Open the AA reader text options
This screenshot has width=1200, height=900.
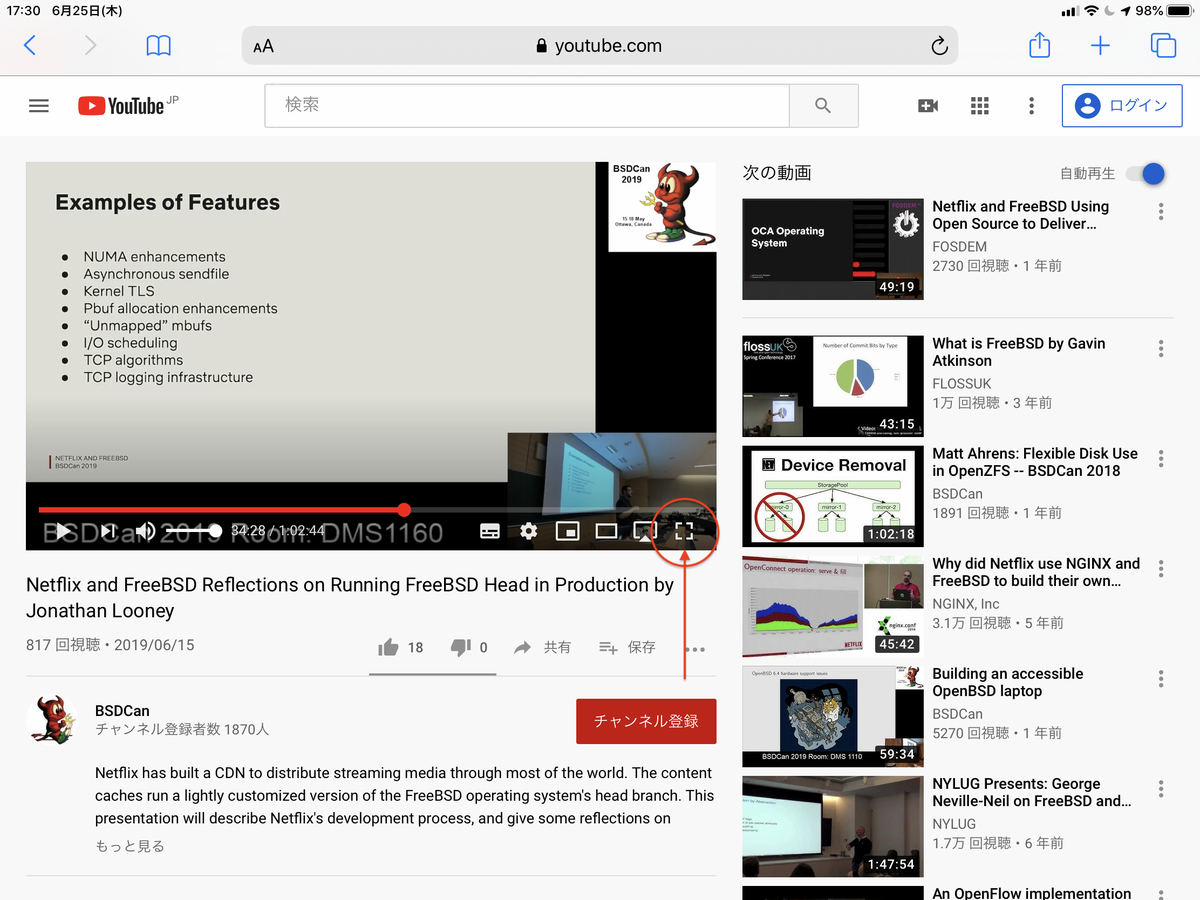(x=264, y=46)
